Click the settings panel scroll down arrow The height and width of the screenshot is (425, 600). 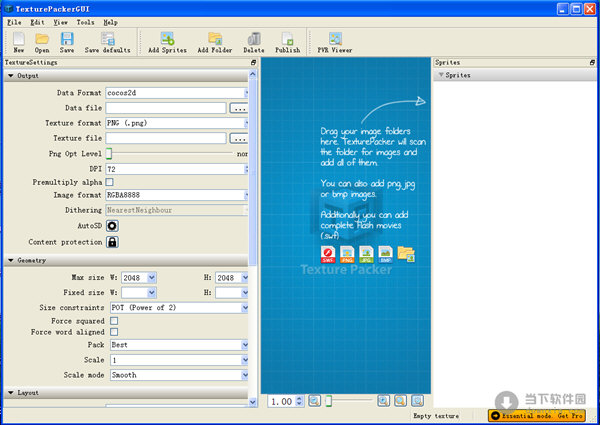coord(253,402)
